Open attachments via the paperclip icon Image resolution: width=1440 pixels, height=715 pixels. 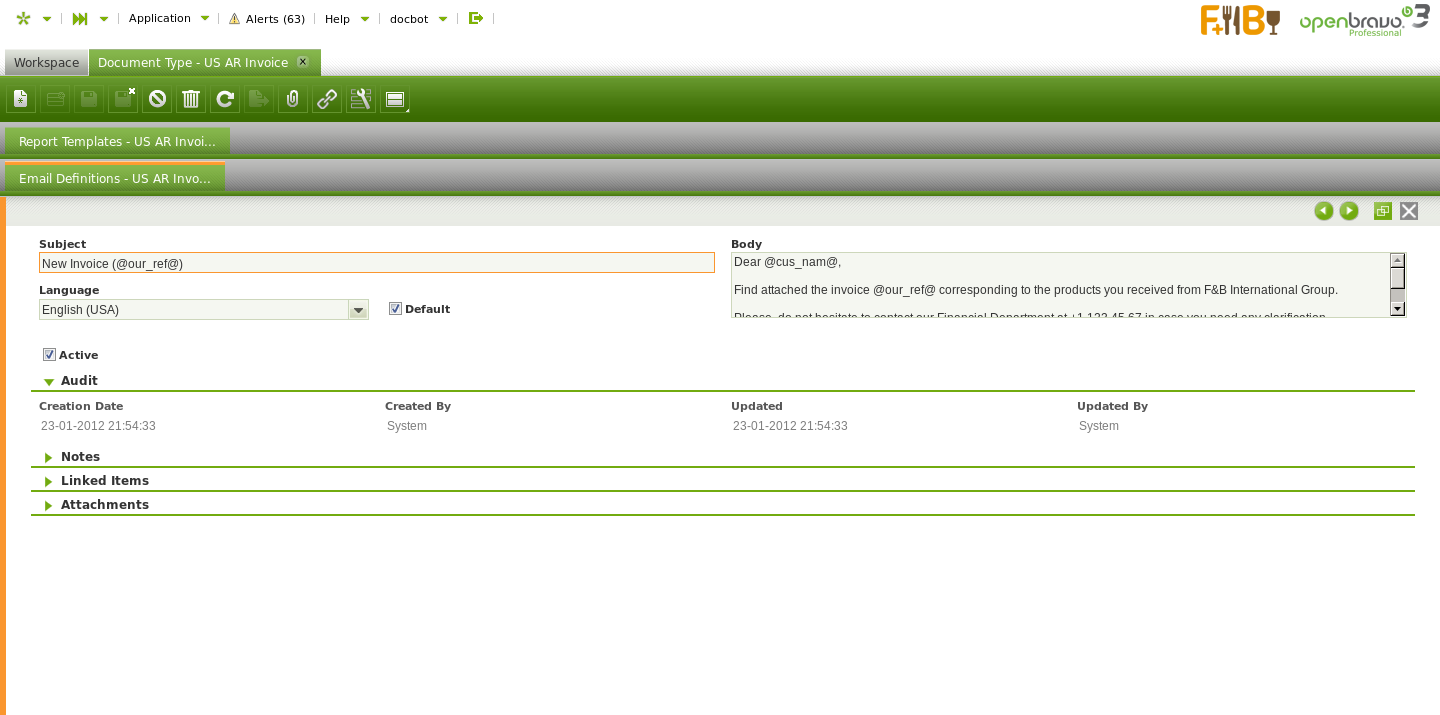tap(293, 99)
